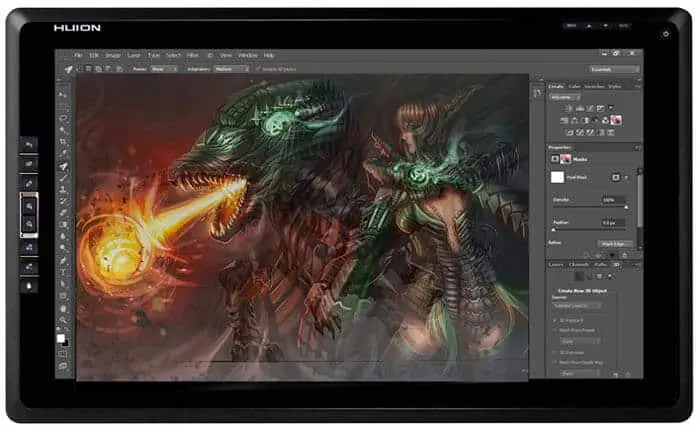Click the Density value field
The width and height of the screenshot is (700, 432).
(x=613, y=200)
